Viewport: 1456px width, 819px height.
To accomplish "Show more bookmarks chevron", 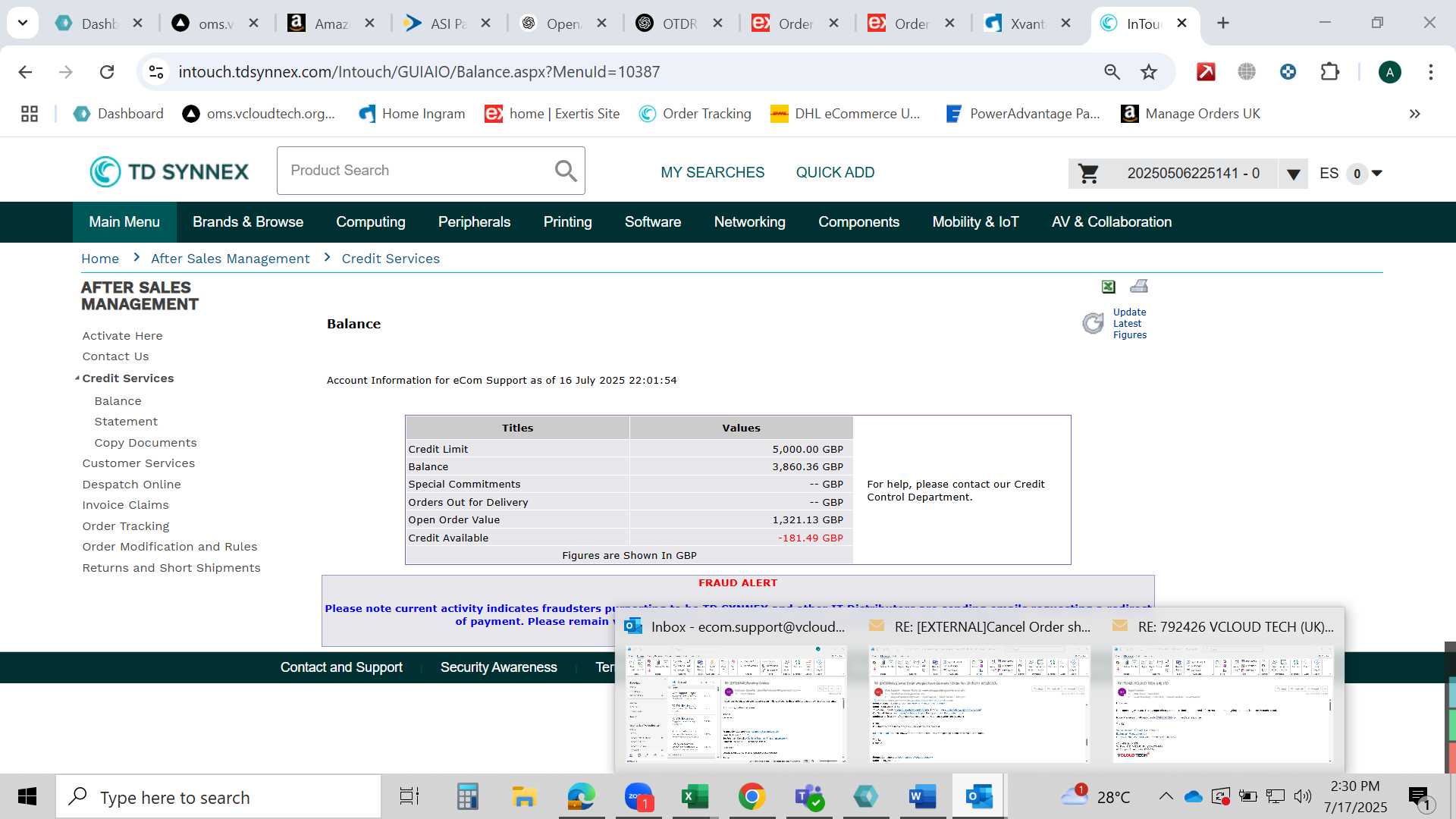I will point(1414,114).
